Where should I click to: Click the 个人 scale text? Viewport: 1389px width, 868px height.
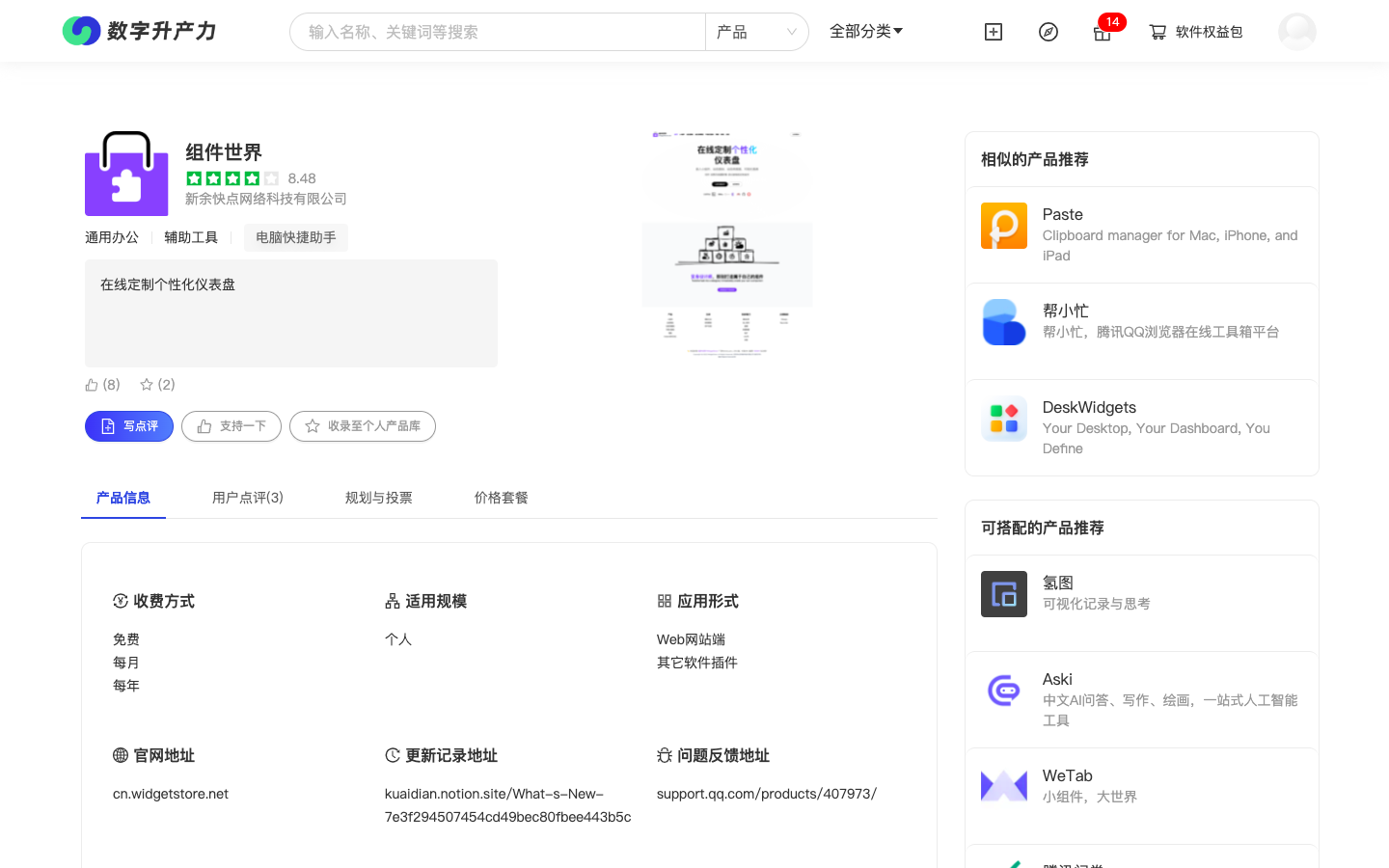pos(398,639)
